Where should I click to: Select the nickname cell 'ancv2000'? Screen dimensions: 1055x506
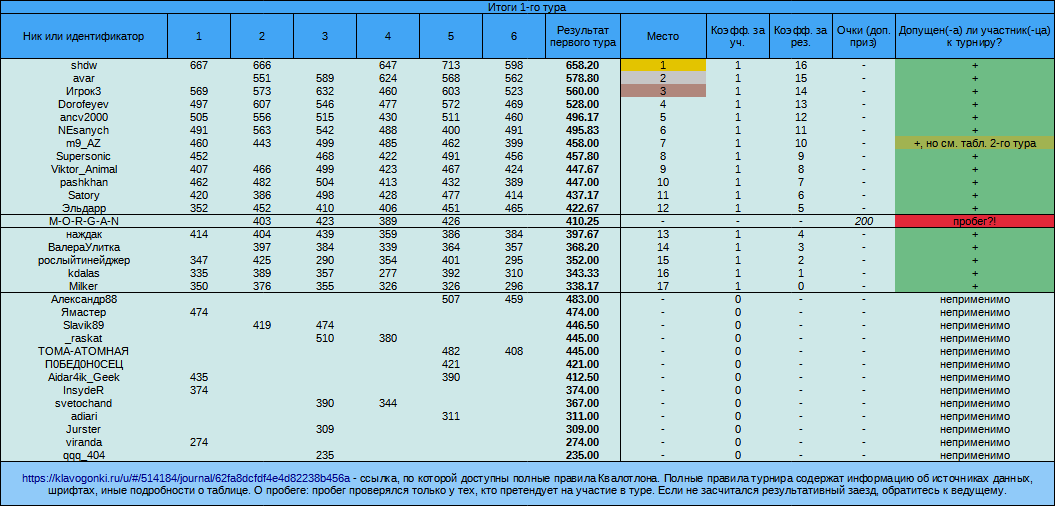(x=83, y=117)
